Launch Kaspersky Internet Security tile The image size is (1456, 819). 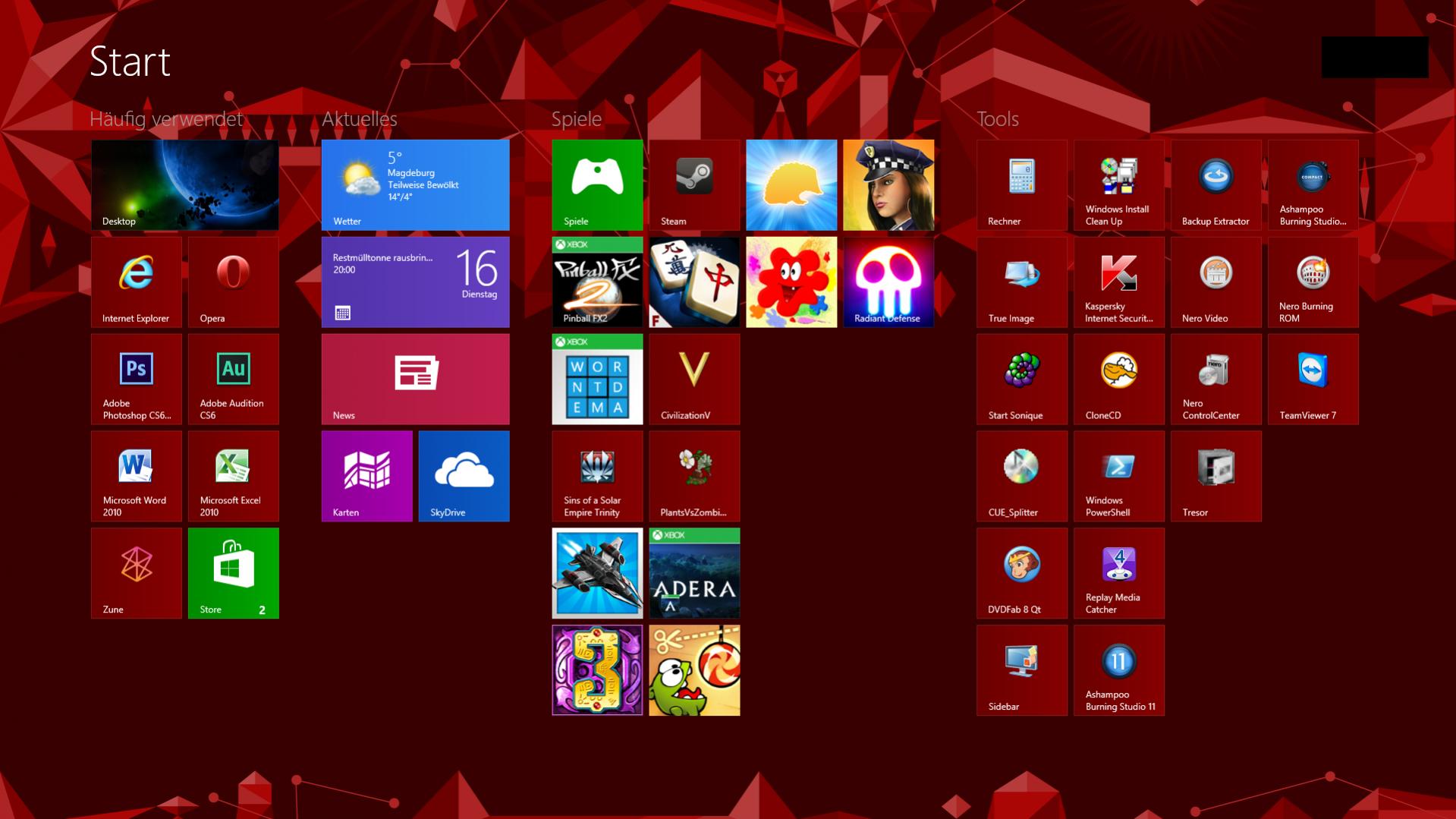(x=1119, y=282)
